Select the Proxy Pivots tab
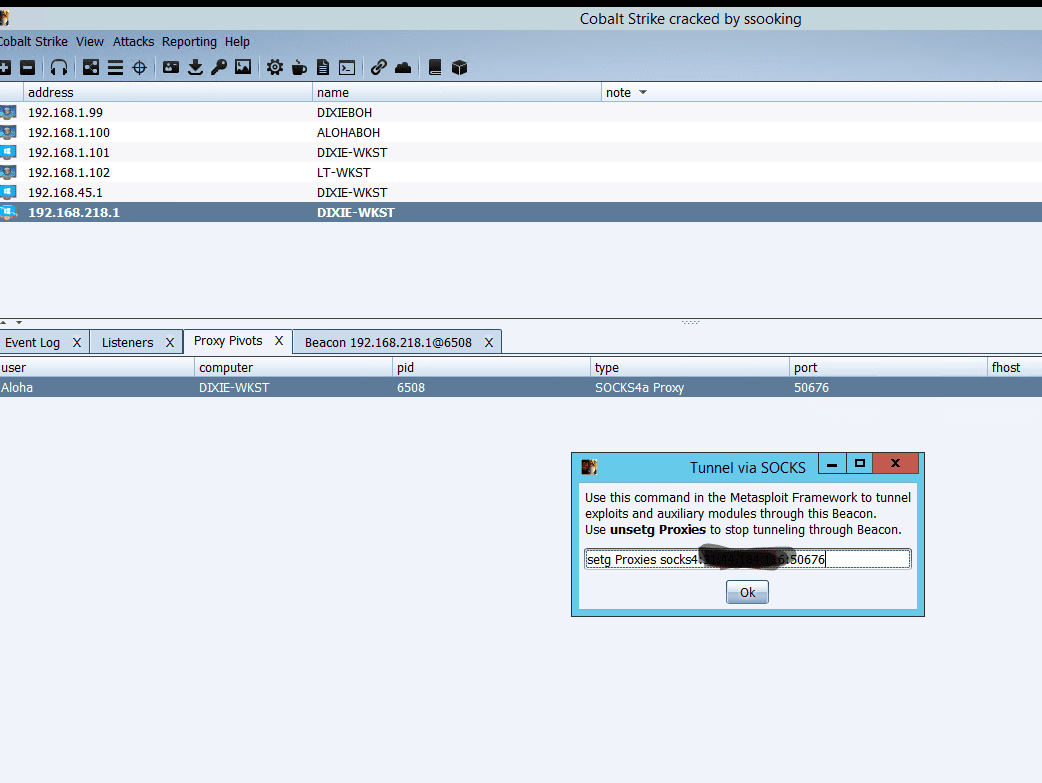 coord(228,340)
